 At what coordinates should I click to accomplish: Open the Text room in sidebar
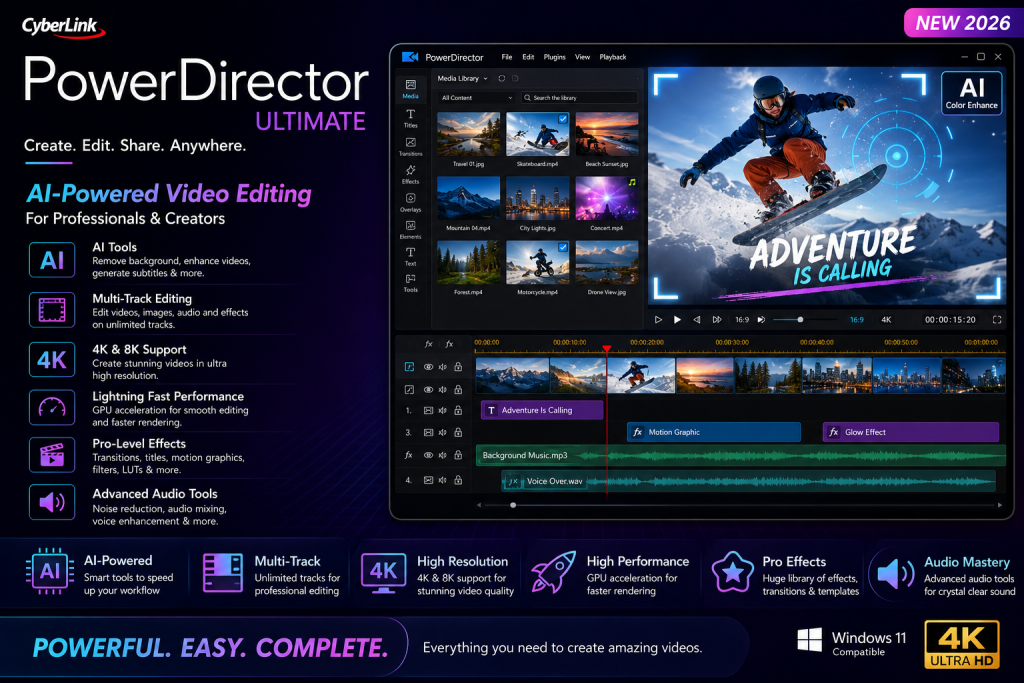410,256
